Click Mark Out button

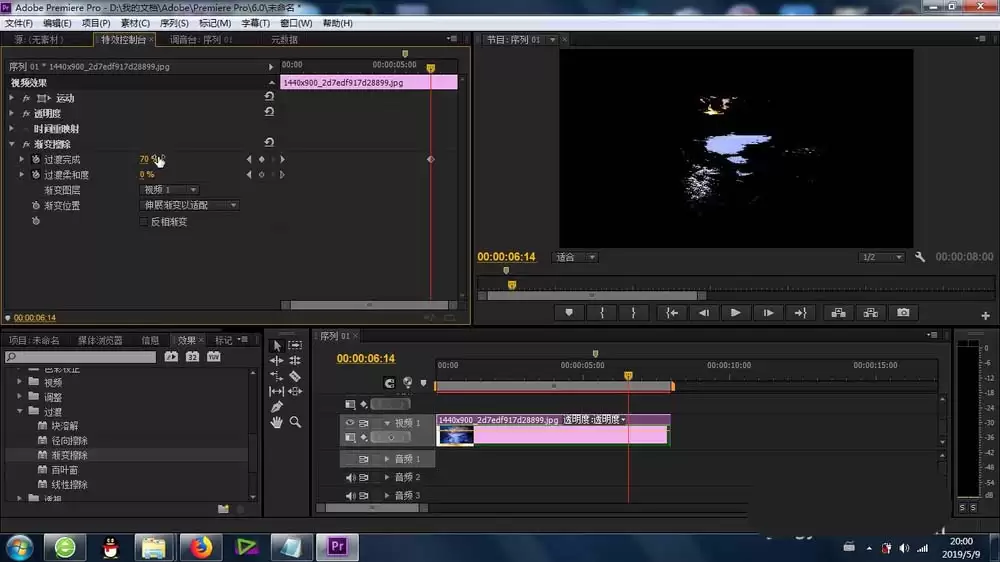click(633, 313)
